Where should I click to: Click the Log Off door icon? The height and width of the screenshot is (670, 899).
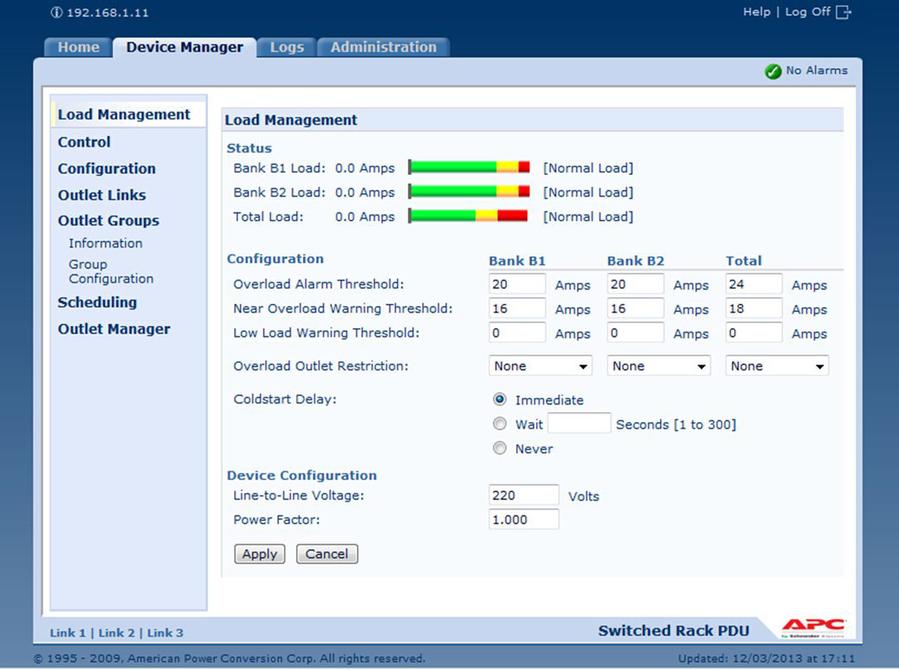point(844,12)
